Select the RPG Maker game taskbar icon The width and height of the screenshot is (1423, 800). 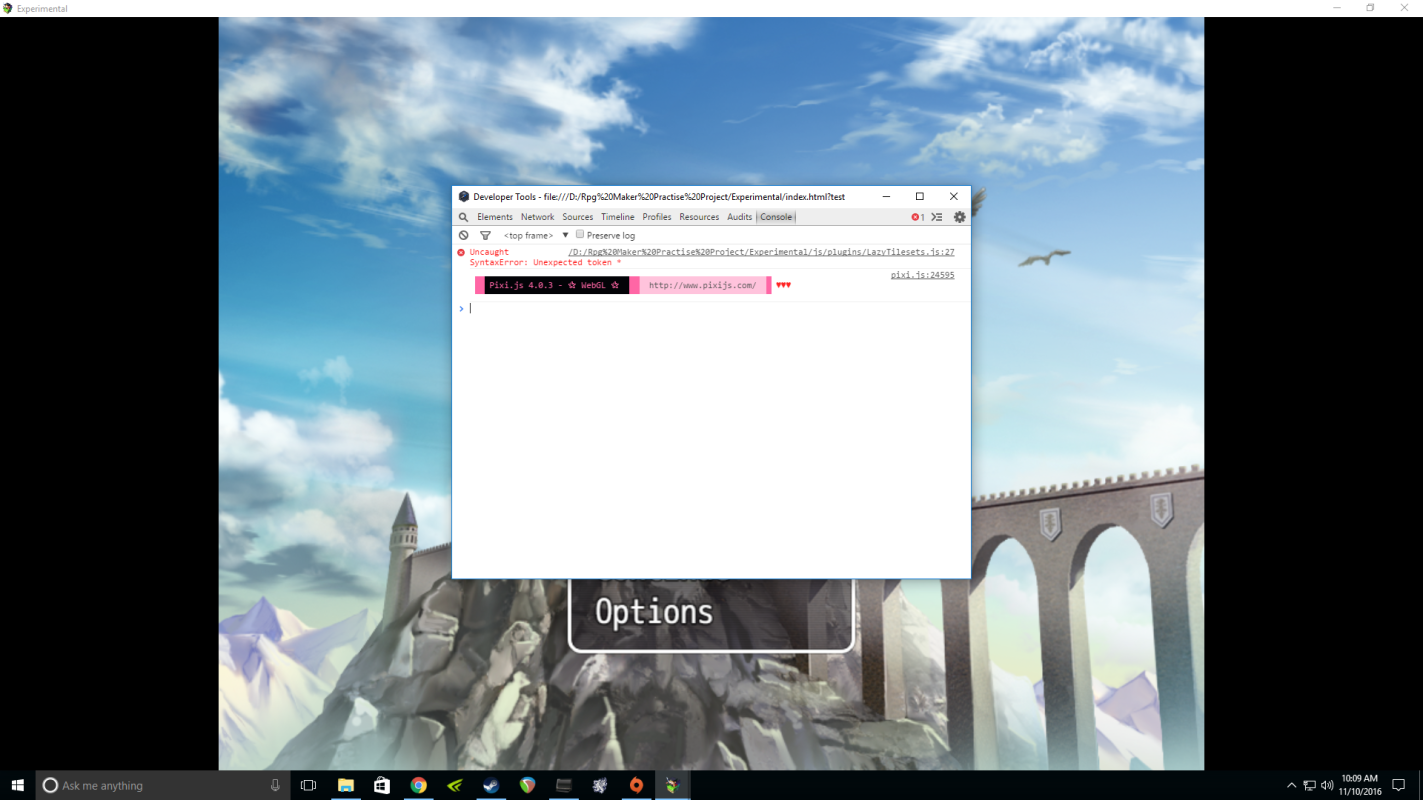coord(673,785)
